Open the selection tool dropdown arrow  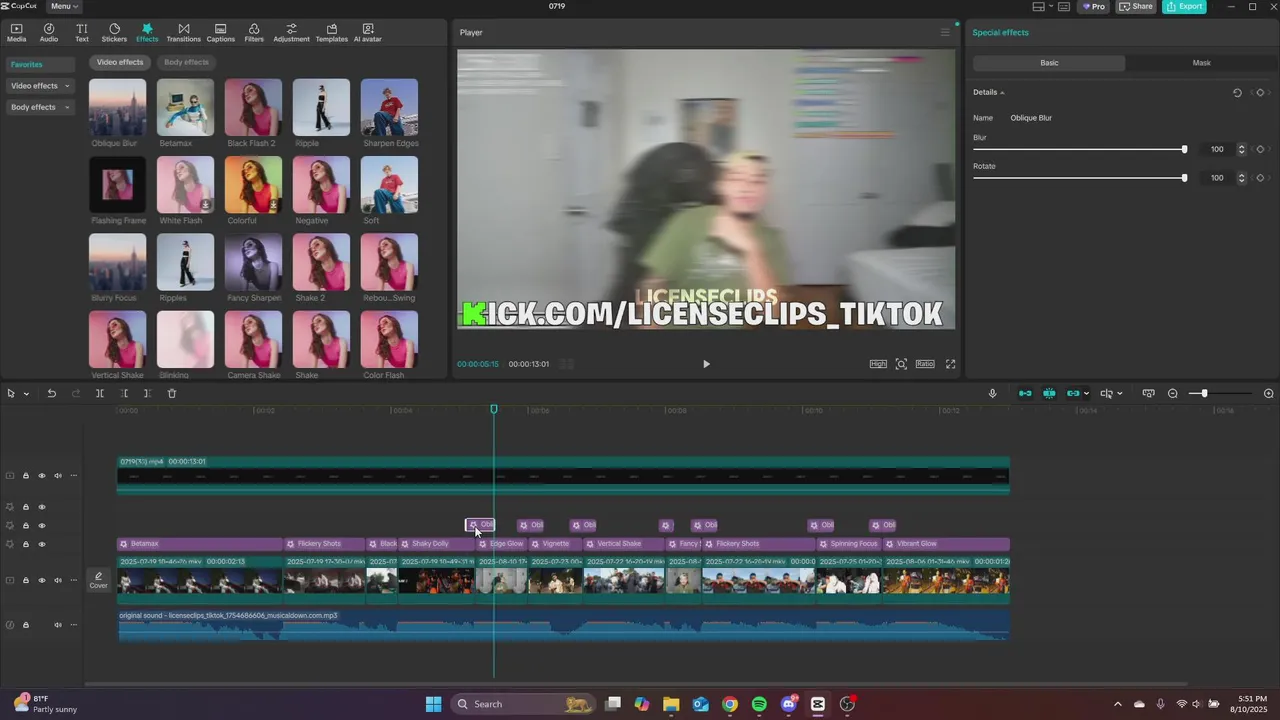[x=26, y=394]
